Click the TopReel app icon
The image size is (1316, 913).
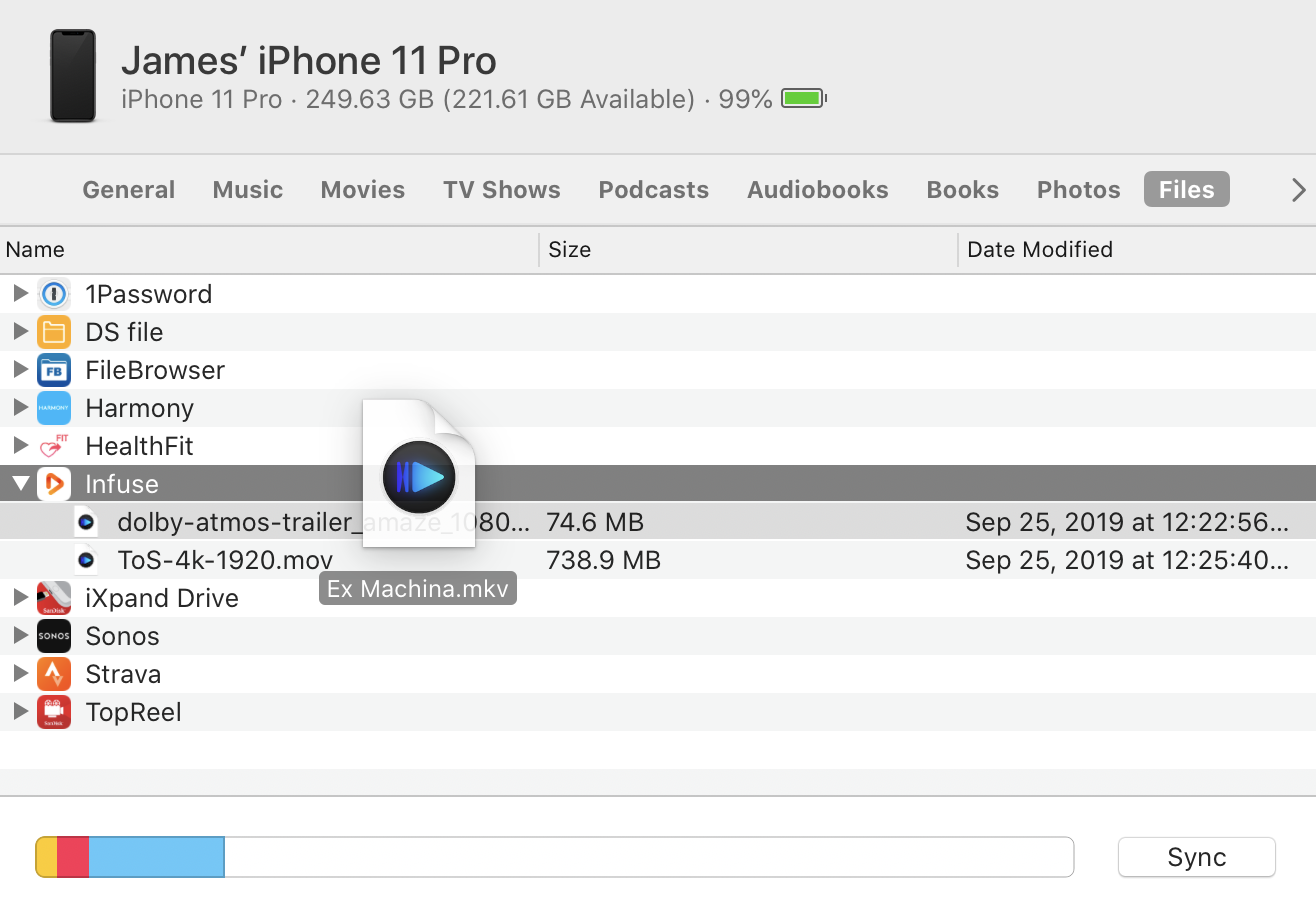(54, 712)
